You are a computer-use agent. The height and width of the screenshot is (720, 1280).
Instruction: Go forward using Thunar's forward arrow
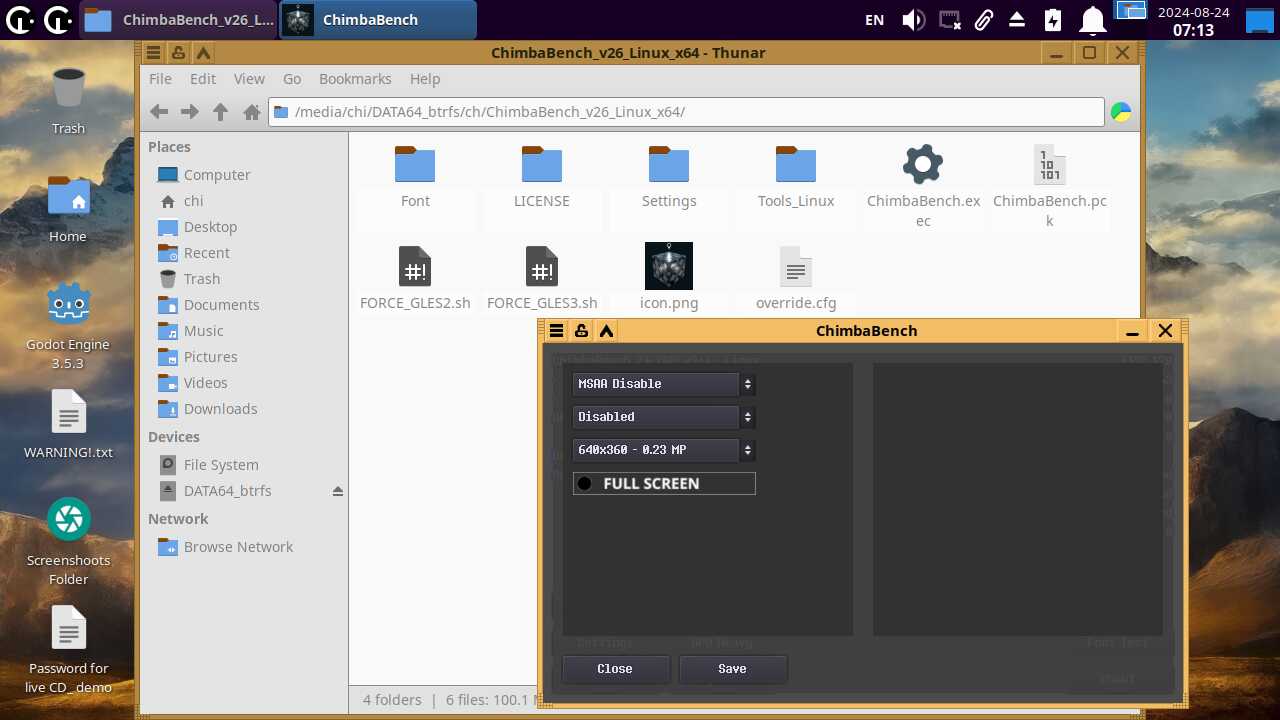189,112
